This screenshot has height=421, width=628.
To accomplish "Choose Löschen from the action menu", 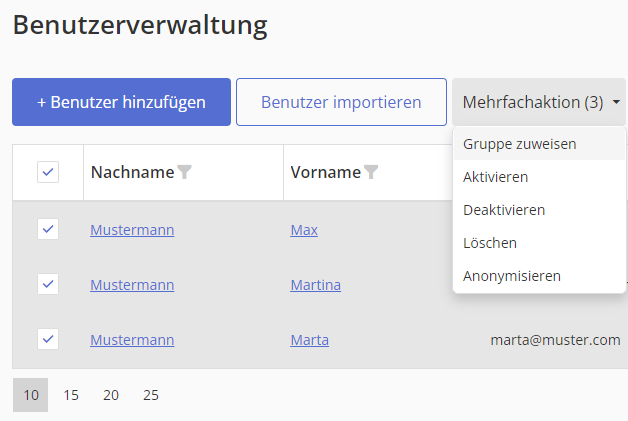I will [x=490, y=243].
